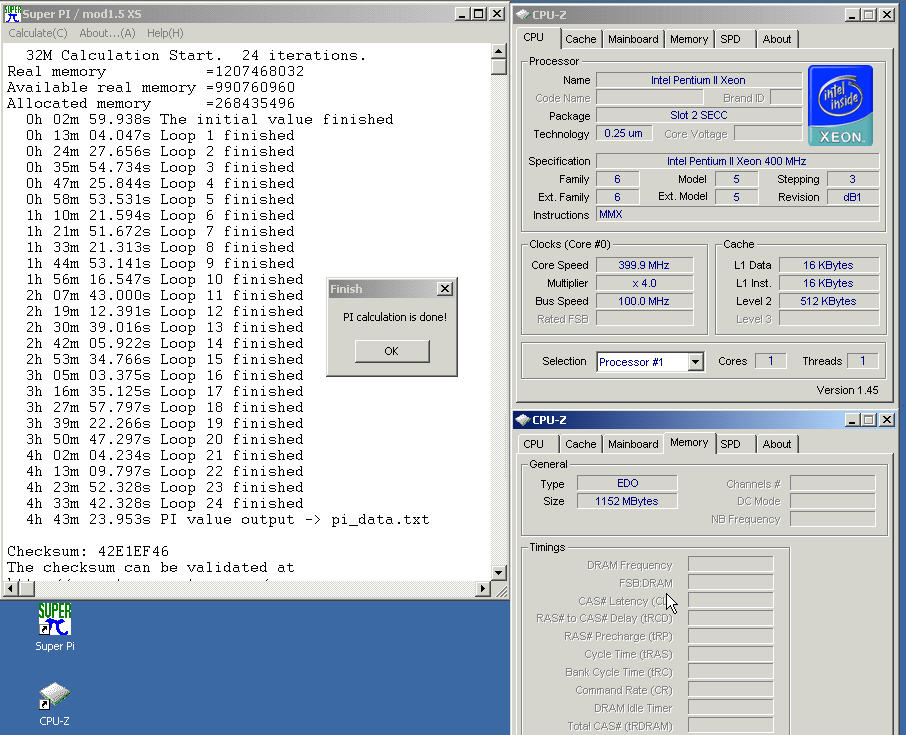The height and width of the screenshot is (735, 906).
Task: Click the Super PI horizontal scrollbar thumb
Action: [27, 589]
